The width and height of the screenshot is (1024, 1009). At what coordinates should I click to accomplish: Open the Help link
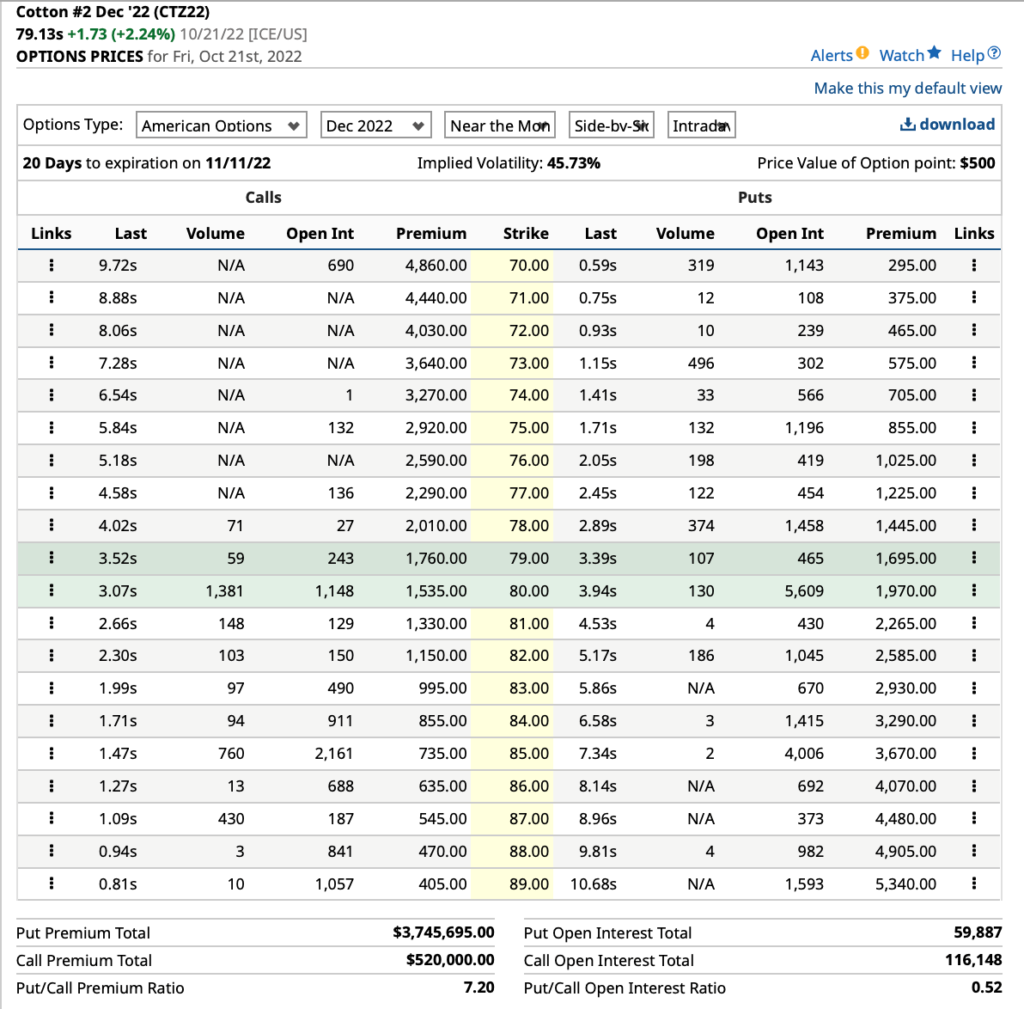pyautogui.click(x=975, y=56)
